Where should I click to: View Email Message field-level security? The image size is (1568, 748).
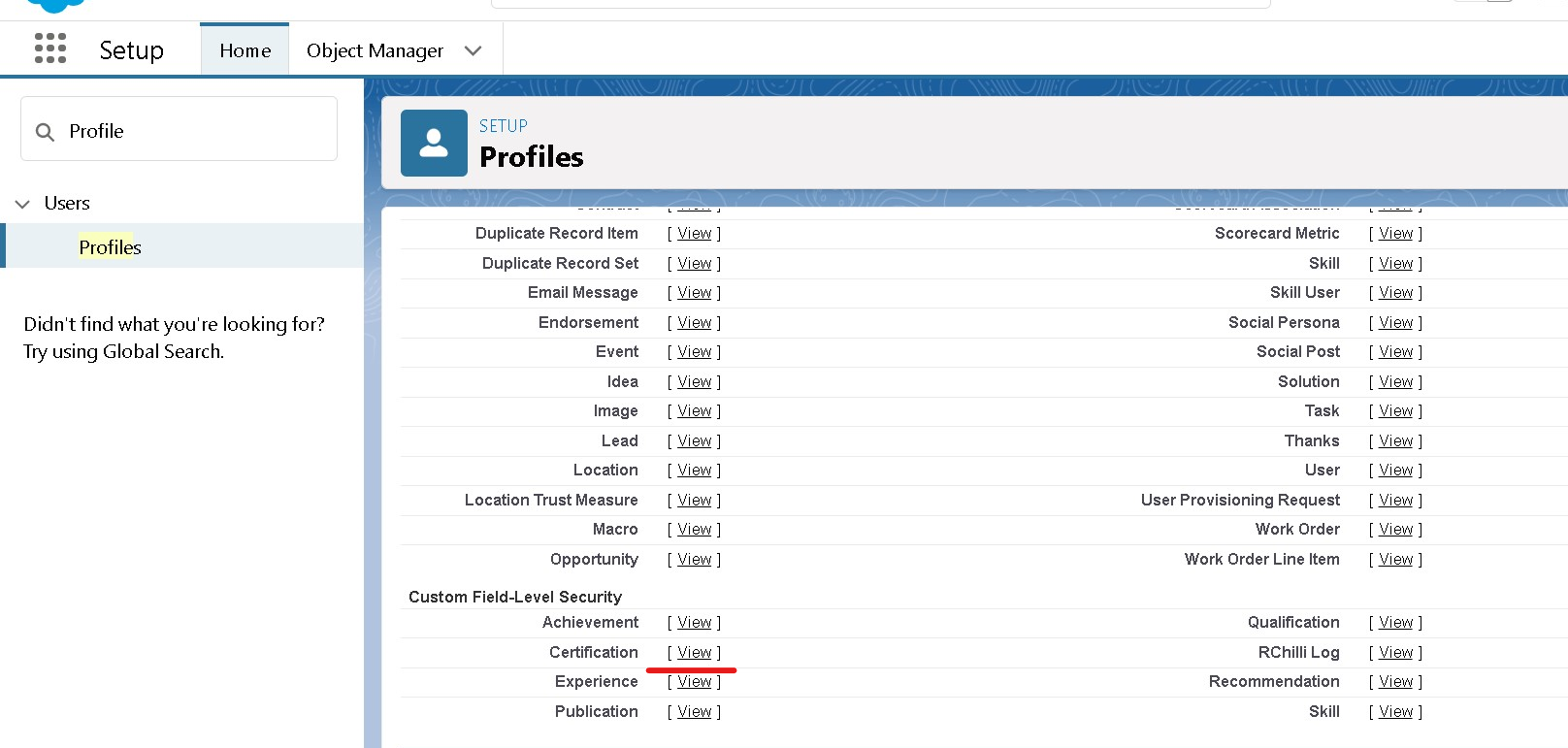[x=695, y=292]
